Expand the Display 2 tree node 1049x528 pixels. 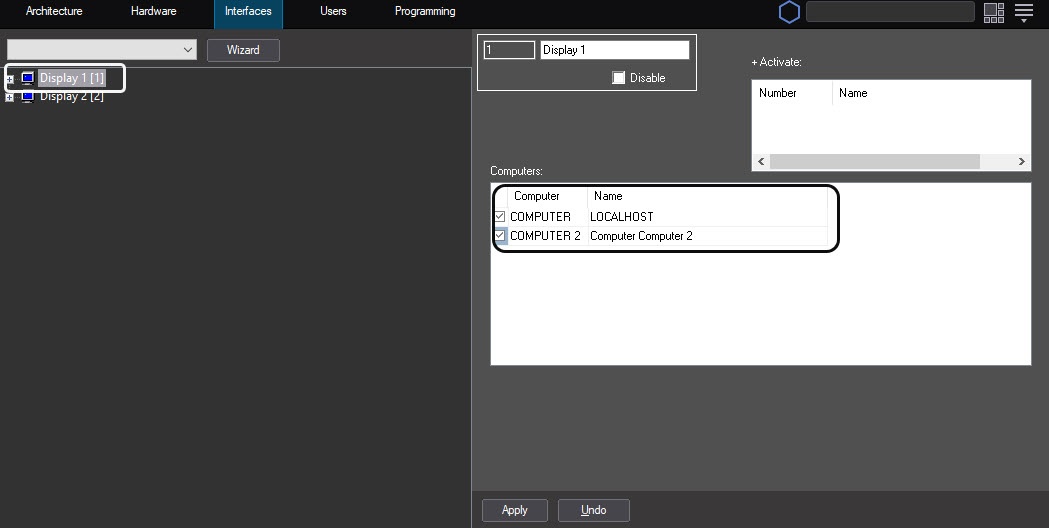[10, 97]
